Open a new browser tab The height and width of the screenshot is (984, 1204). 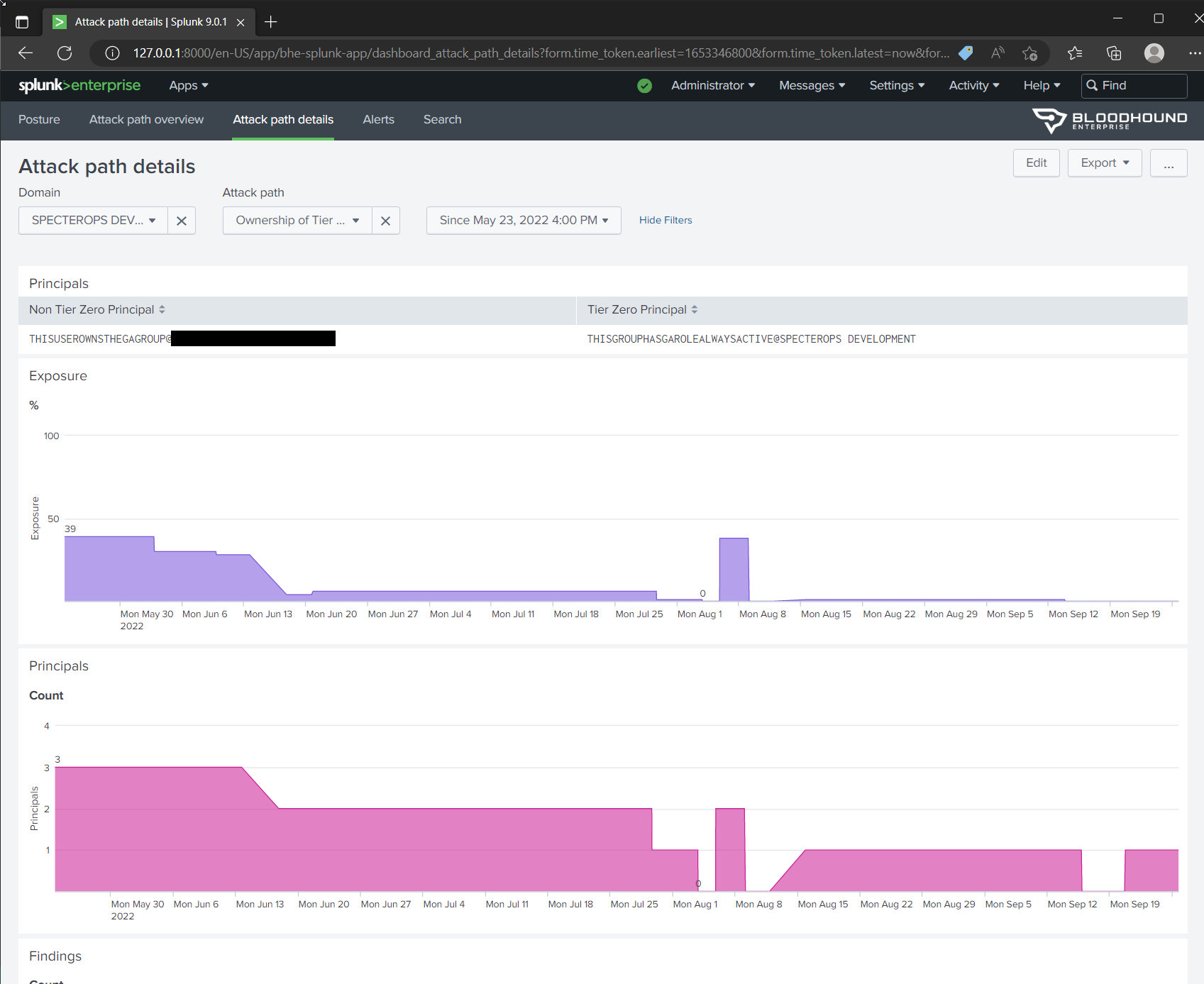270,22
